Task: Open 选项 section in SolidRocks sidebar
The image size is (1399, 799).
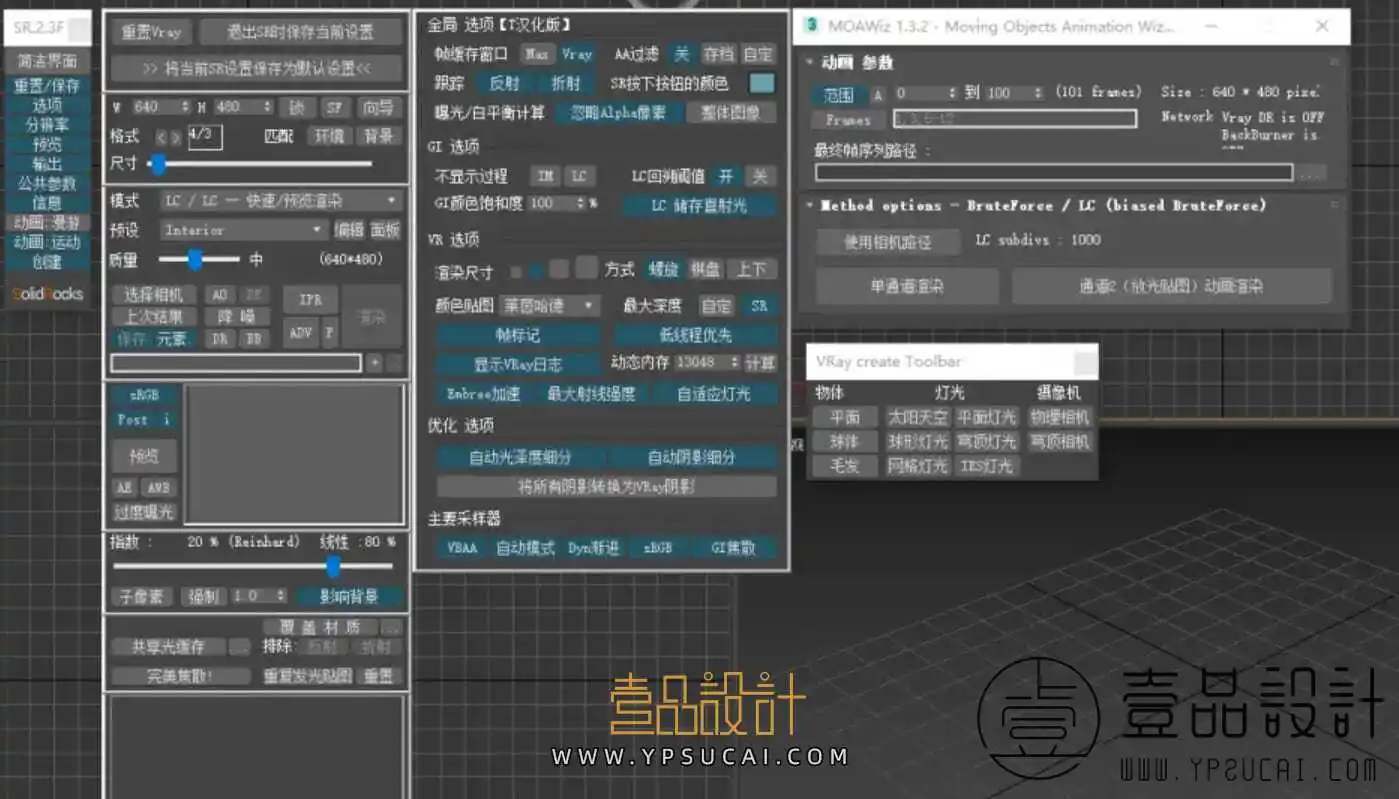Action: pyautogui.click(x=47, y=105)
